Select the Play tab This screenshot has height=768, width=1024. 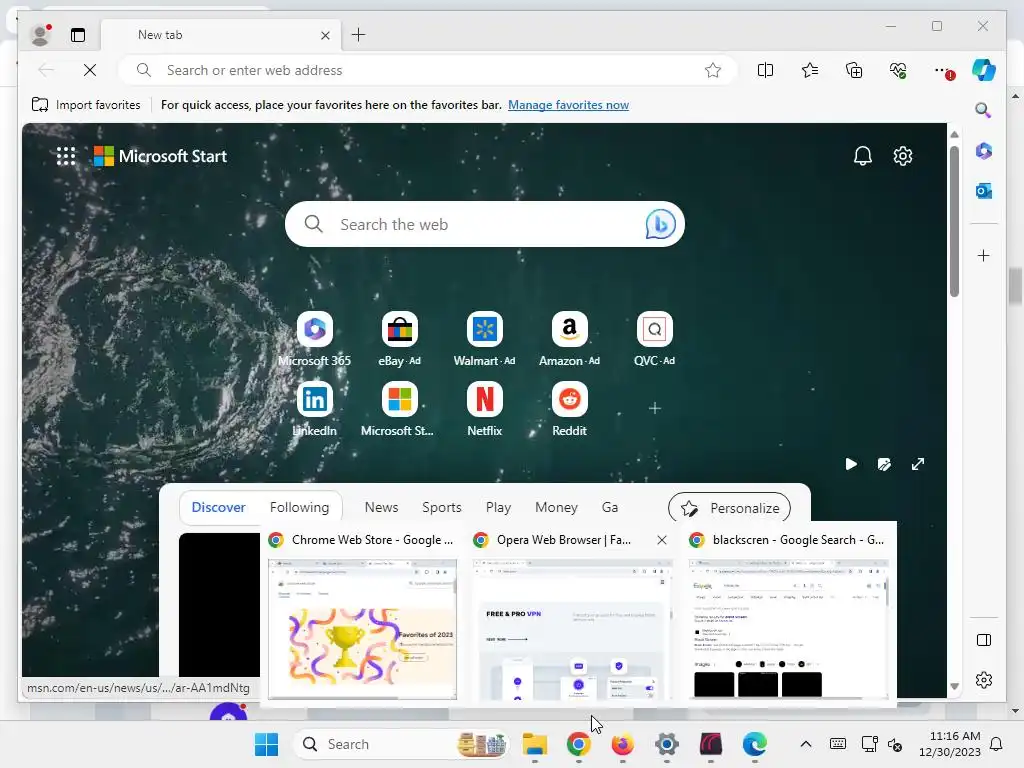click(498, 507)
